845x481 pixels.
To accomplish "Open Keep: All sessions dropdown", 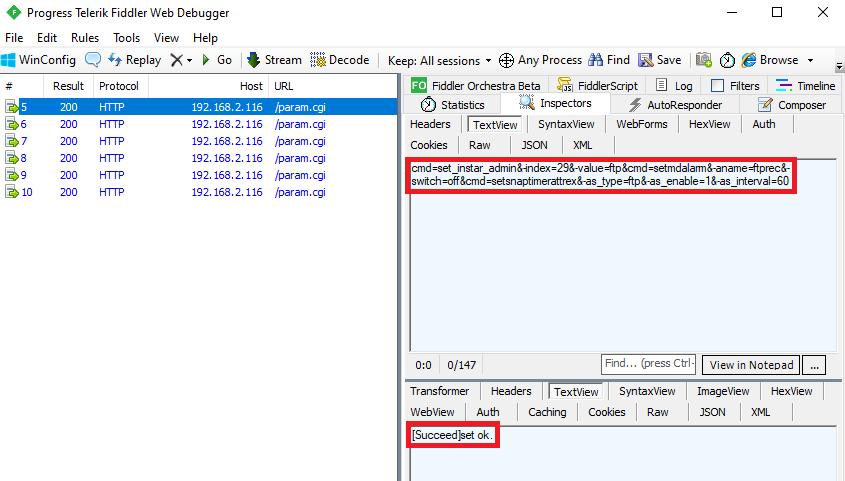I will coord(439,60).
